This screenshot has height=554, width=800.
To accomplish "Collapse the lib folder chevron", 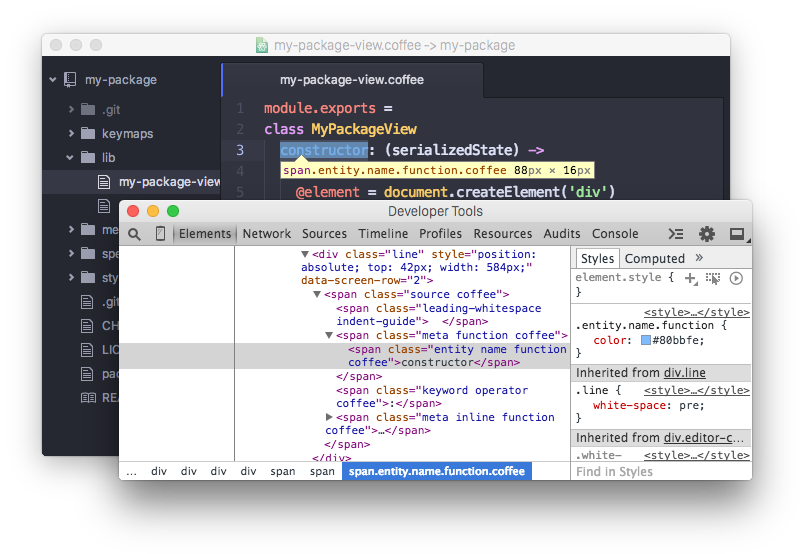I will pyautogui.click(x=70, y=158).
